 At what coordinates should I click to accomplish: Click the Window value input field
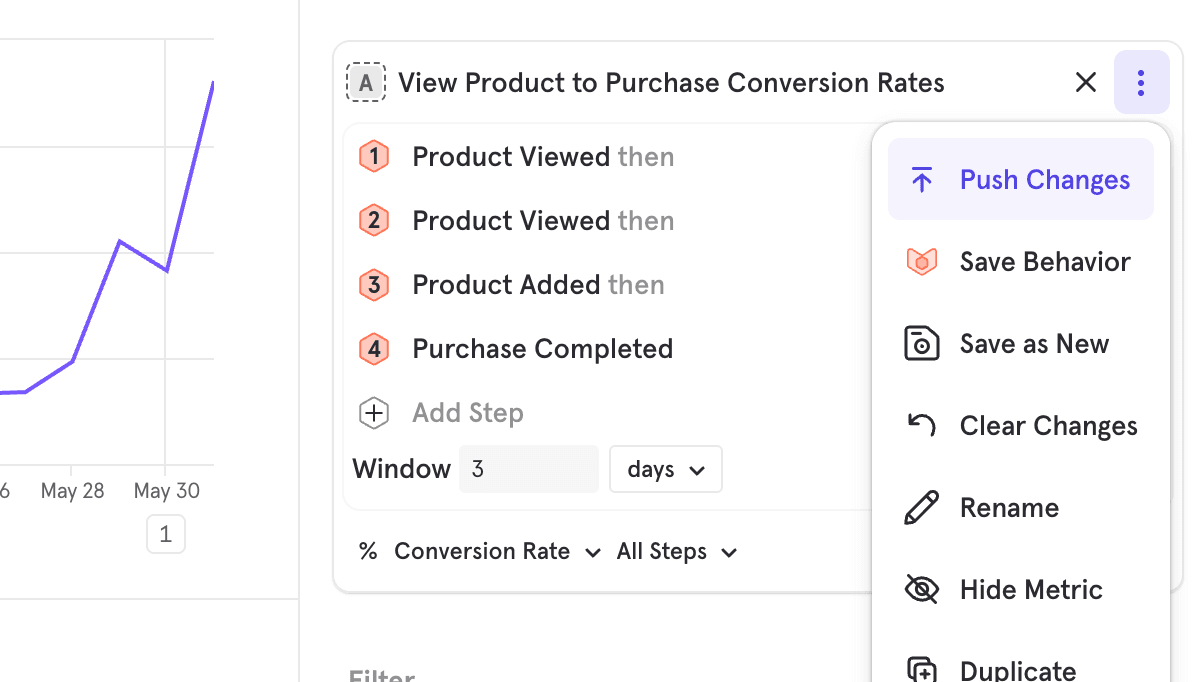(528, 469)
